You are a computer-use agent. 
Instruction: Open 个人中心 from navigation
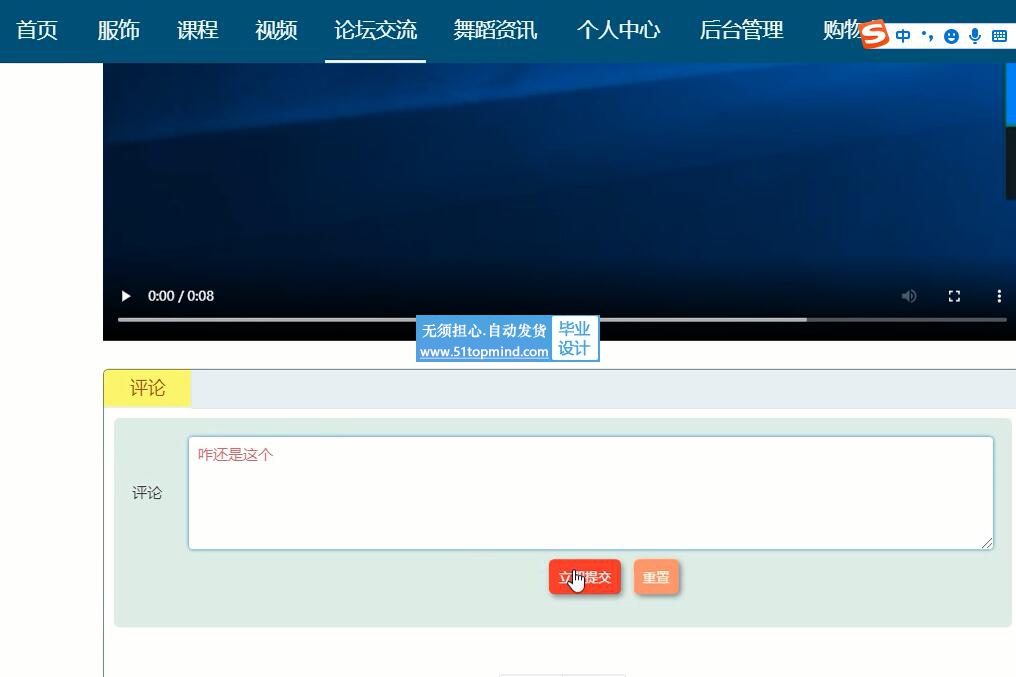pyautogui.click(x=618, y=30)
